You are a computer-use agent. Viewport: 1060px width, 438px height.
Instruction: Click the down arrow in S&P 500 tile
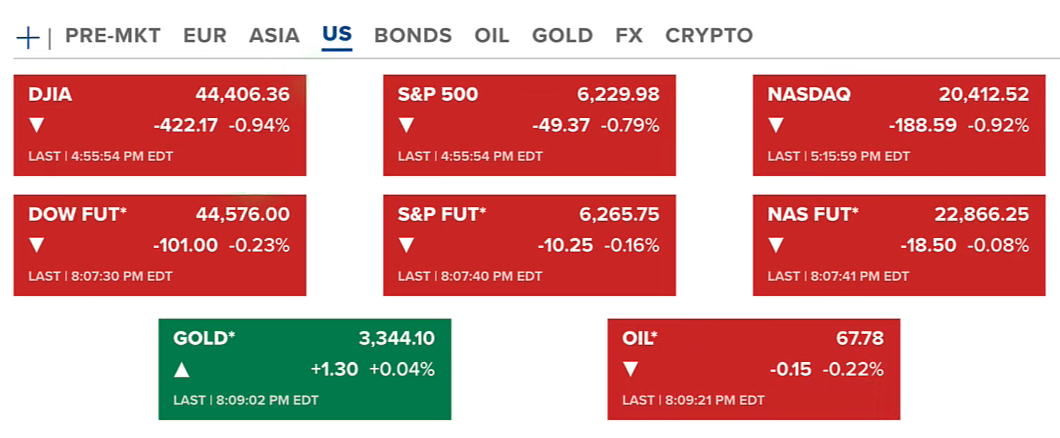[x=406, y=125]
